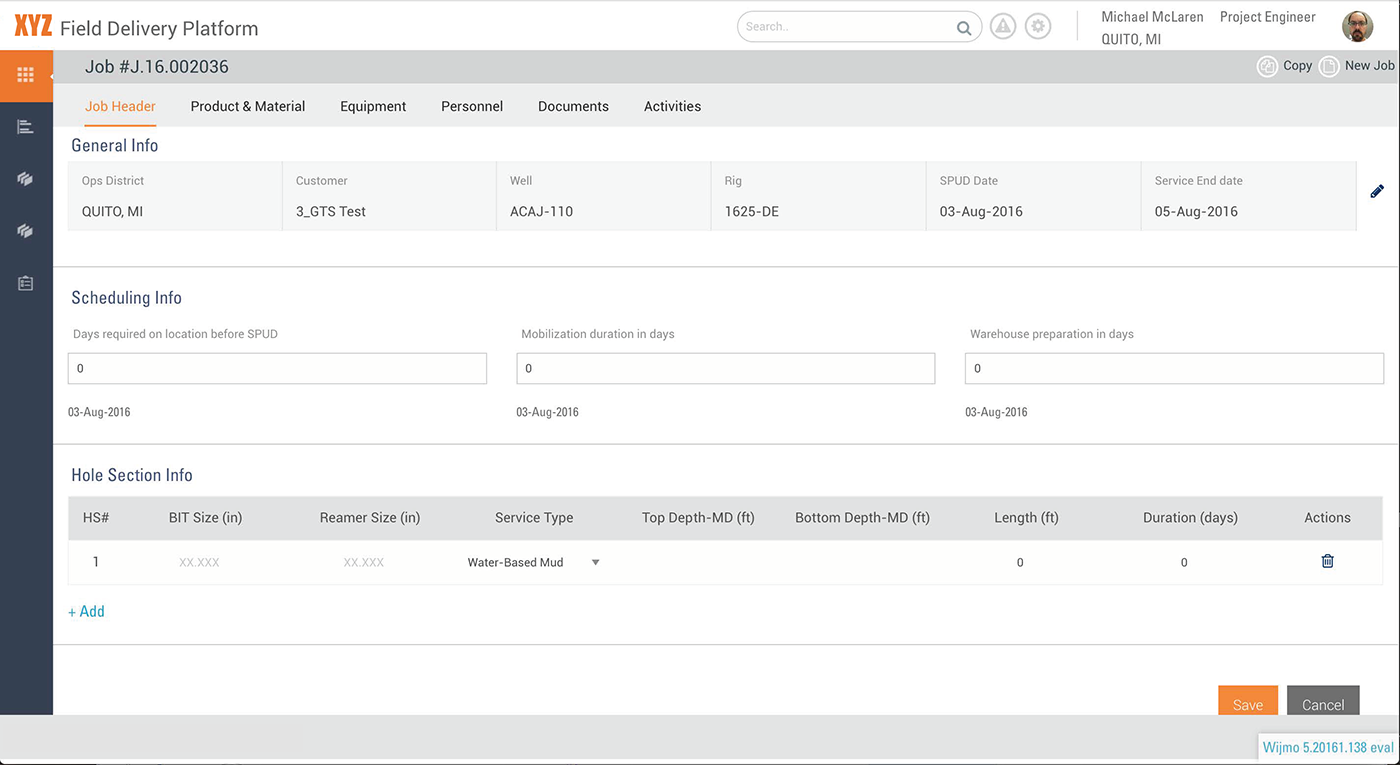Click the New Job icon
The width and height of the screenshot is (1400, 765).
pyautogui.click(x=1329, y=66)
